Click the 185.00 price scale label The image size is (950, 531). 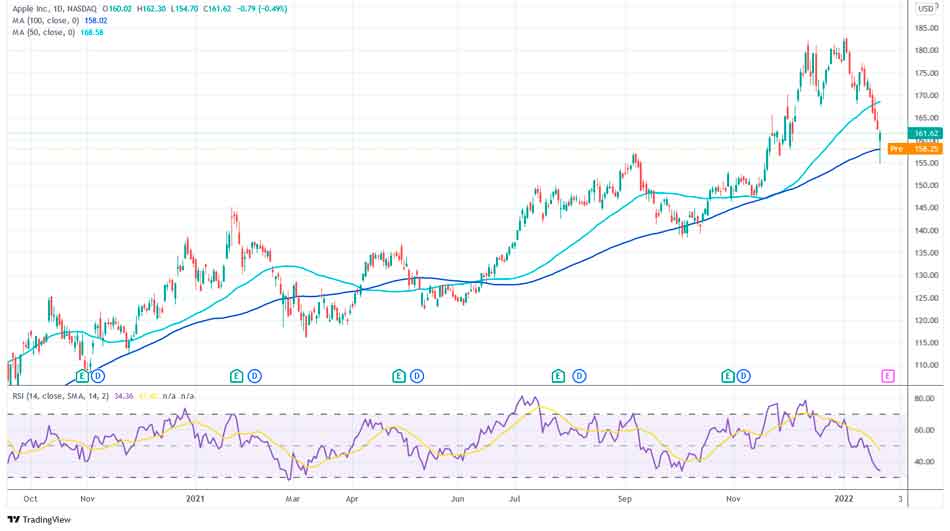pos(926,28)
